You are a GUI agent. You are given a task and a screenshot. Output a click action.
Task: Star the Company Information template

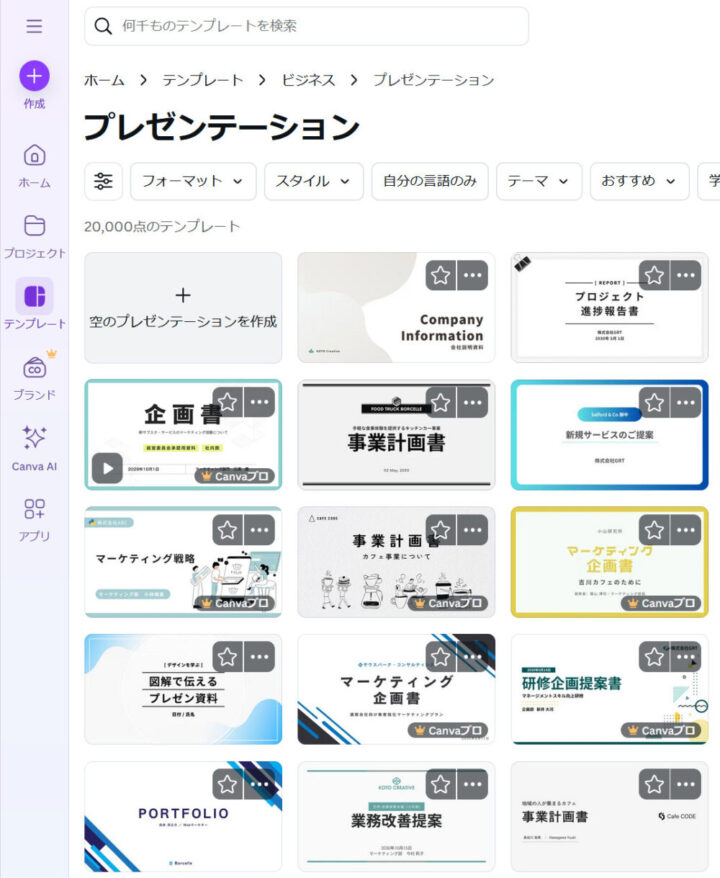441,275
